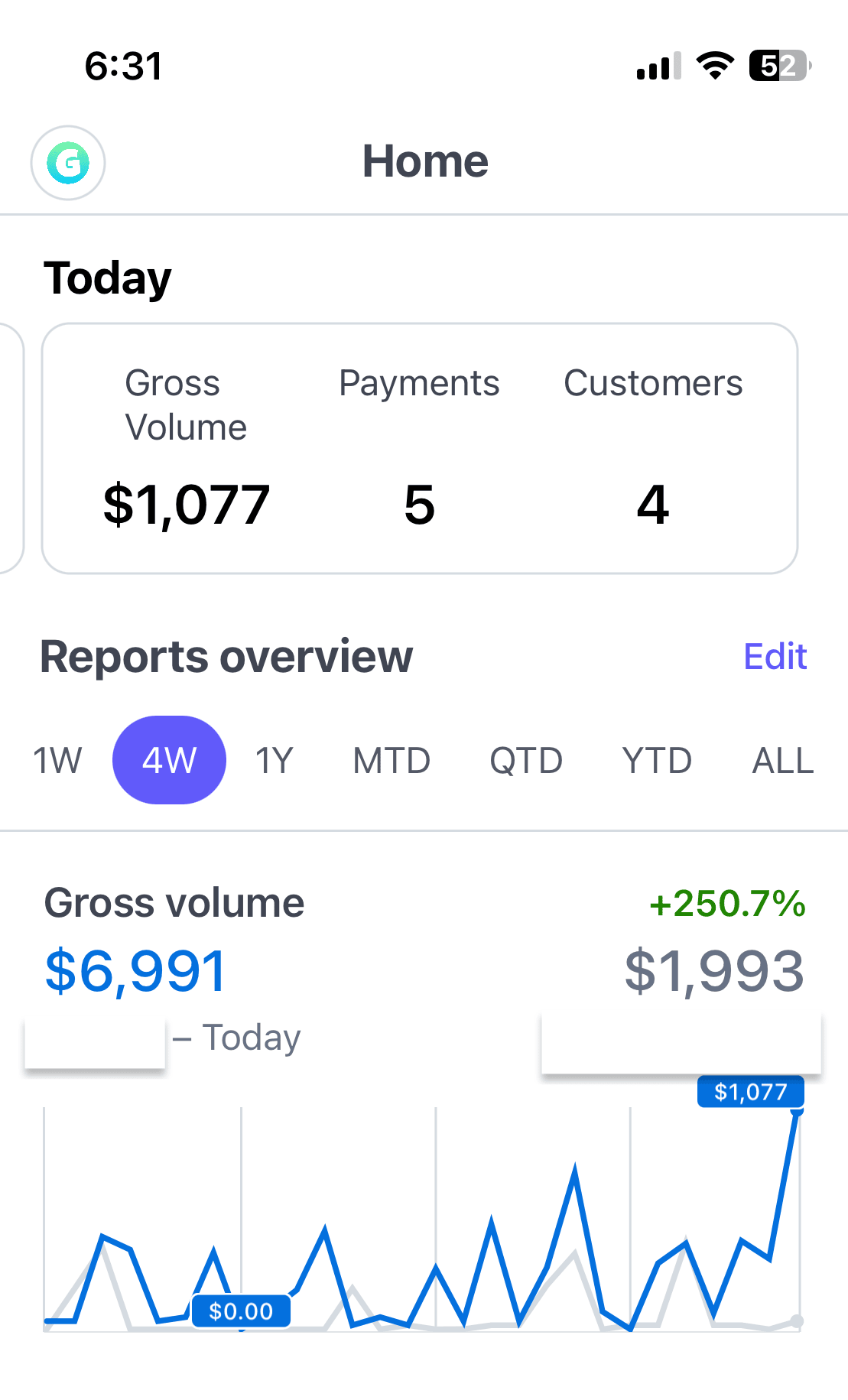Tap the green G account avatar icon
The width and height of the screenshot is (848, 1400).
pos(68,163)
